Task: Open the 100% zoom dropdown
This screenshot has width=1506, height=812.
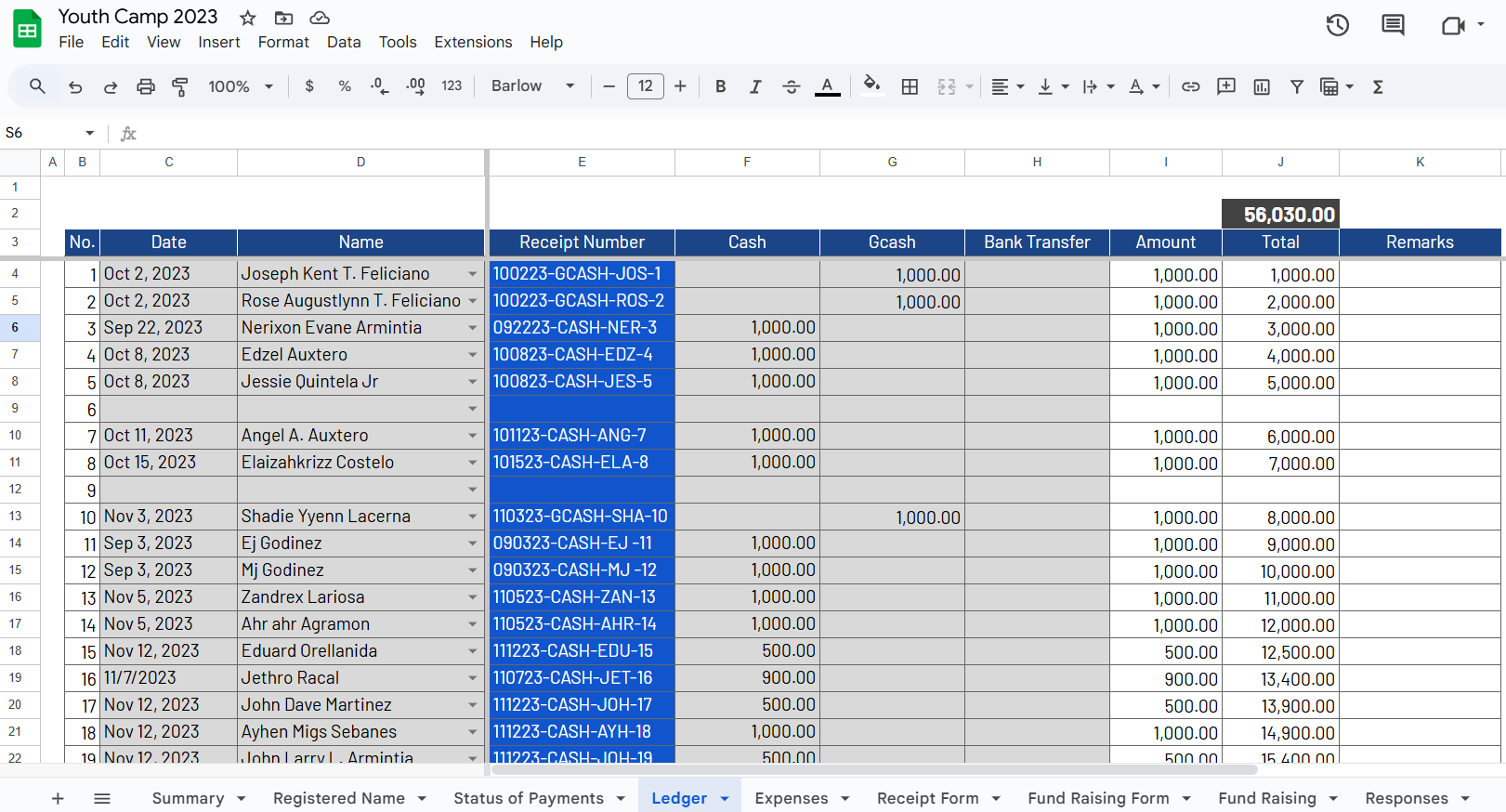Action: tap(240, 86)
